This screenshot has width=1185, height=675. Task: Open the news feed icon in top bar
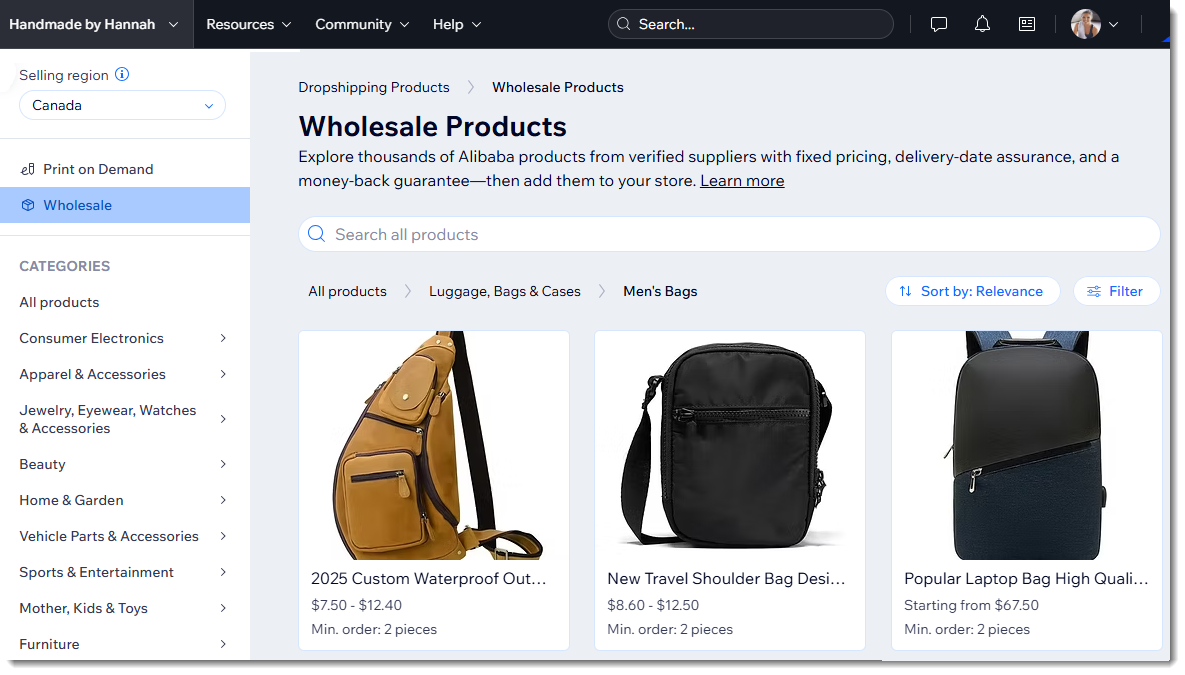coord(1026,23)
